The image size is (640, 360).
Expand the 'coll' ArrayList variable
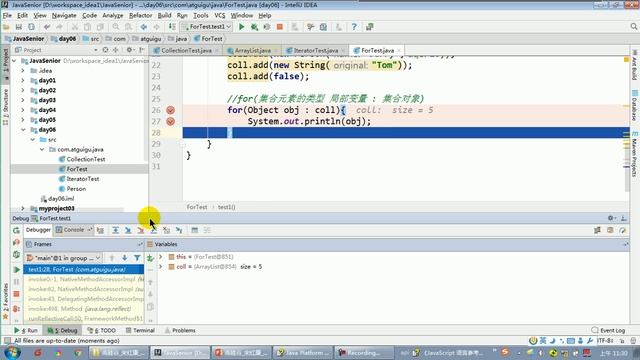pos(161,267)
